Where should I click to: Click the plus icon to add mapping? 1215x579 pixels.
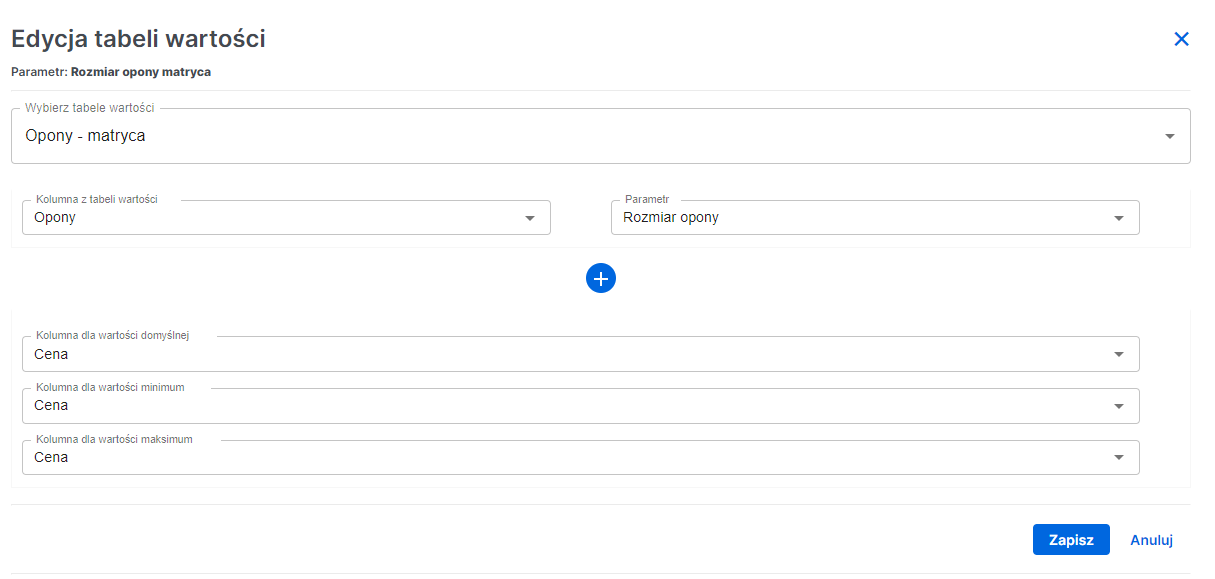601,278
